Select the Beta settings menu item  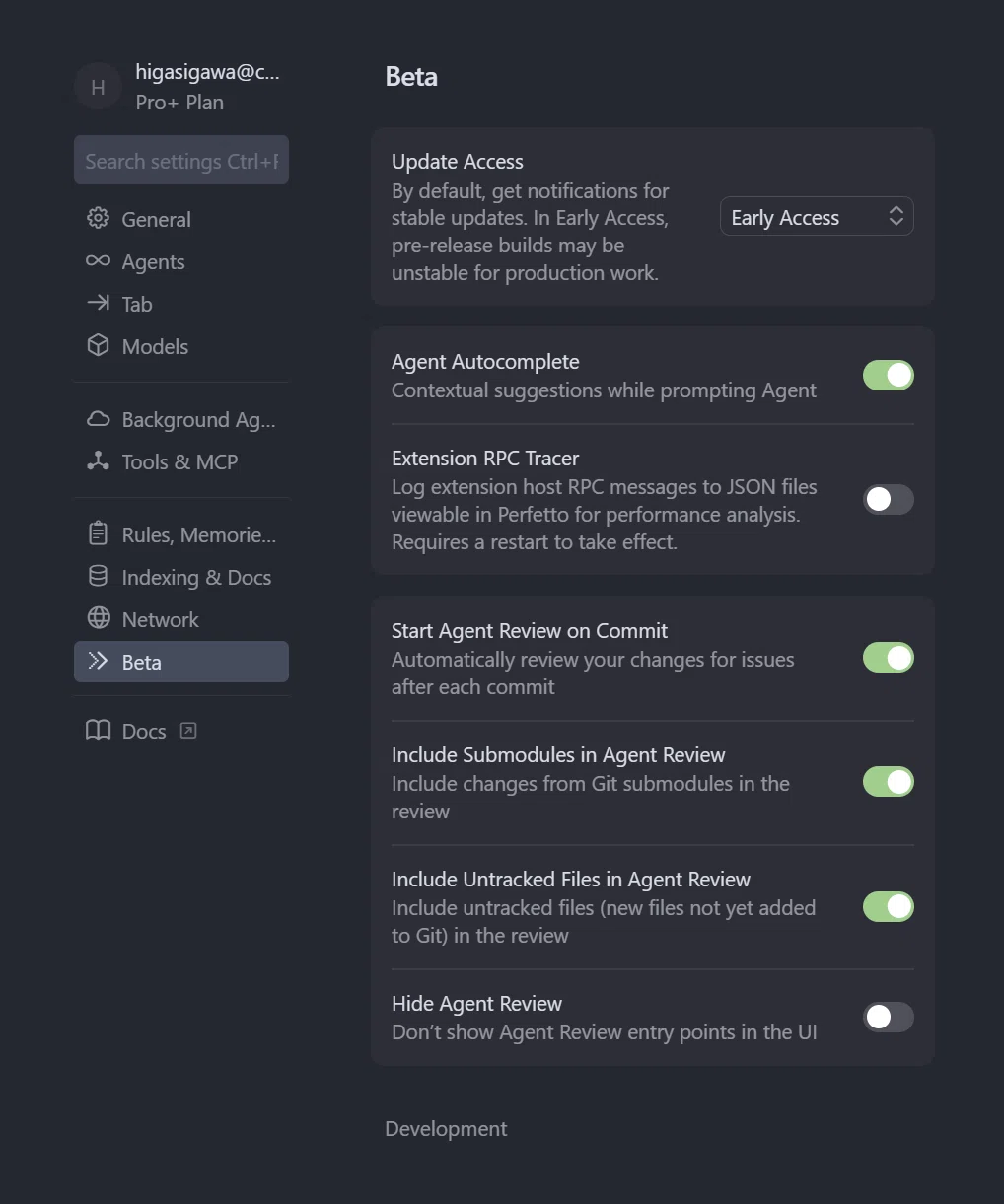[181, 662]
